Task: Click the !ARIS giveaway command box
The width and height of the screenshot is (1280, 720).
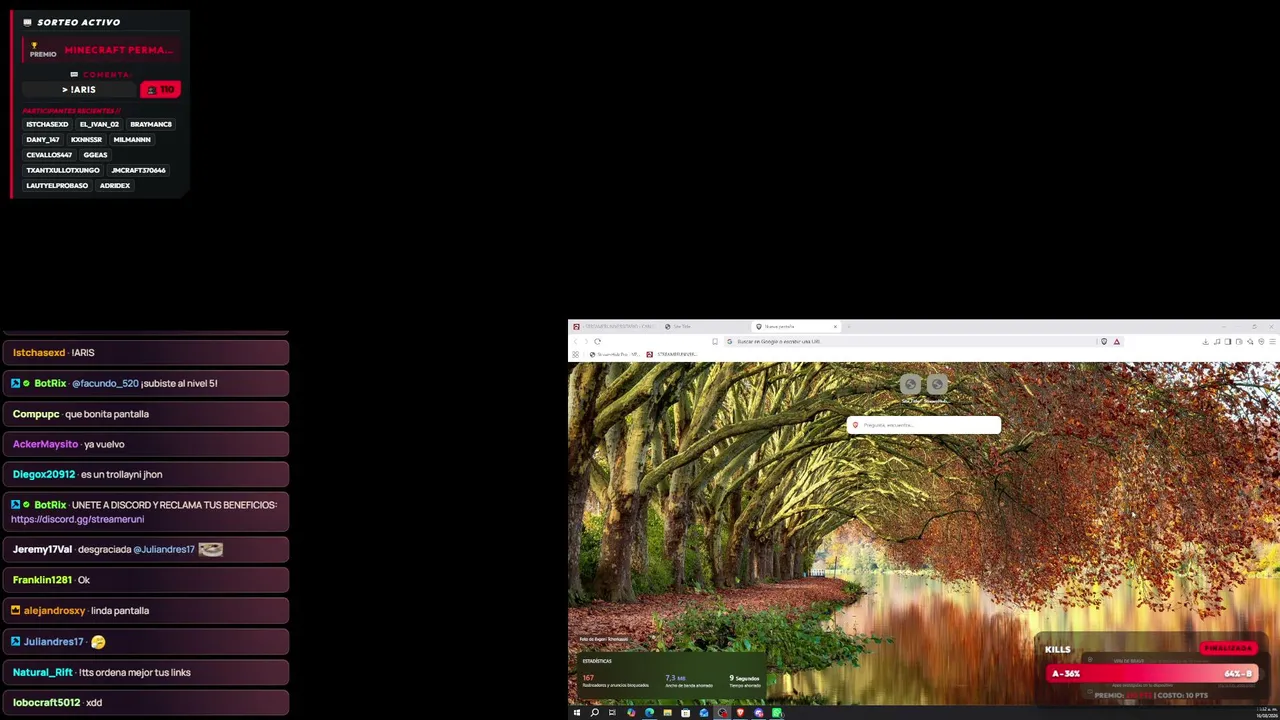Action: (x=79, y=90)
